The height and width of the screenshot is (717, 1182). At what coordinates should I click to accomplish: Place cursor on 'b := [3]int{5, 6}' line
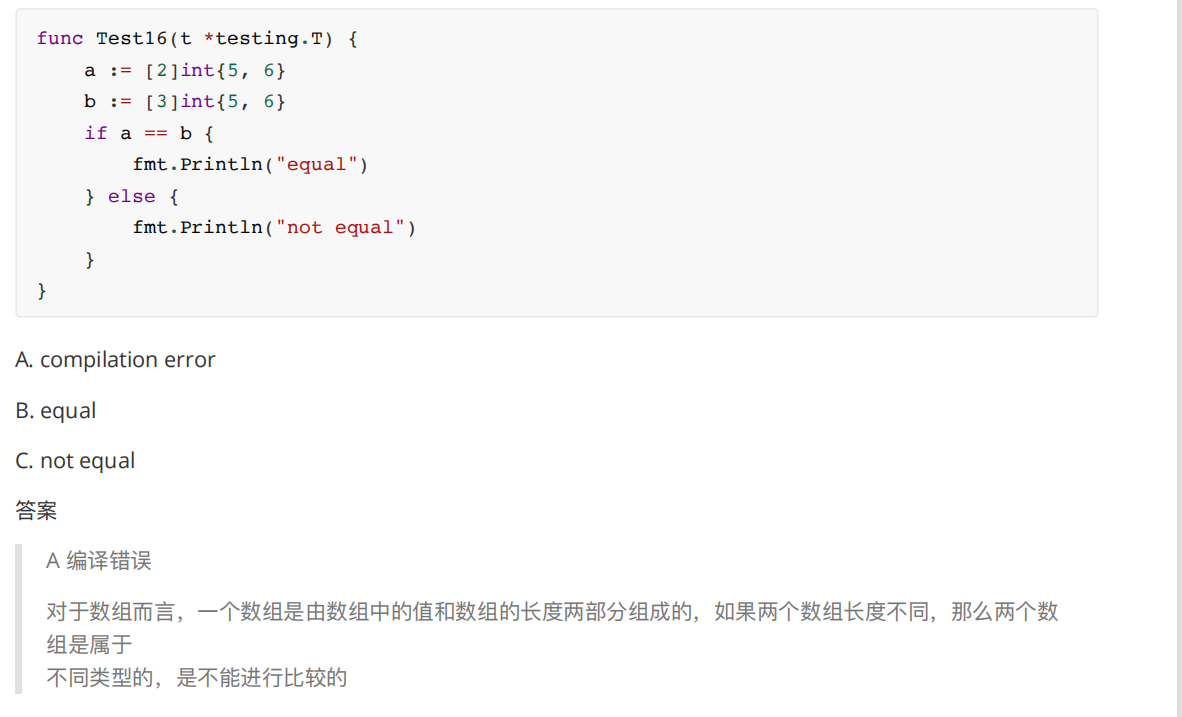(x=185, y=101)
